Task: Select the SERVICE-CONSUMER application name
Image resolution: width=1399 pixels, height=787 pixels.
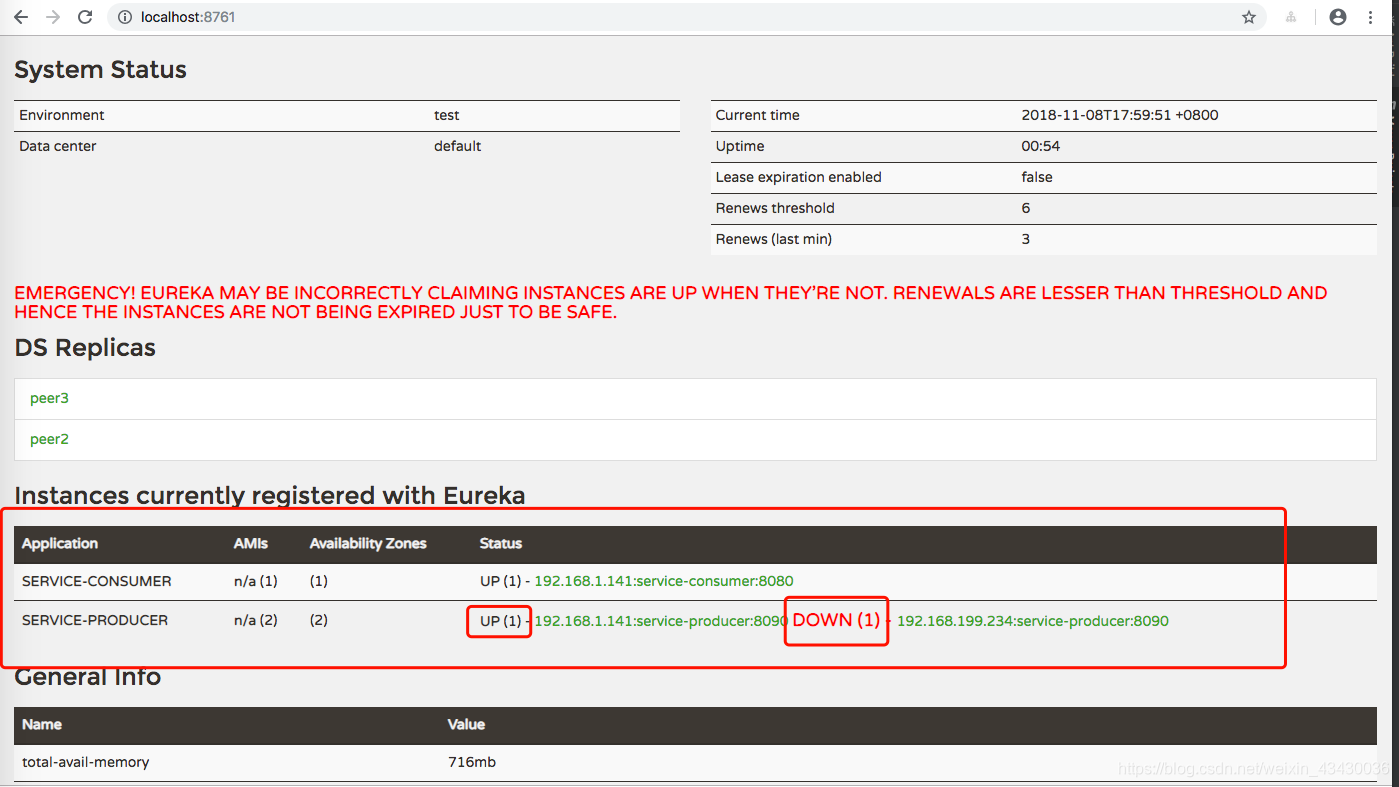Action: click(x=97, y=581)
